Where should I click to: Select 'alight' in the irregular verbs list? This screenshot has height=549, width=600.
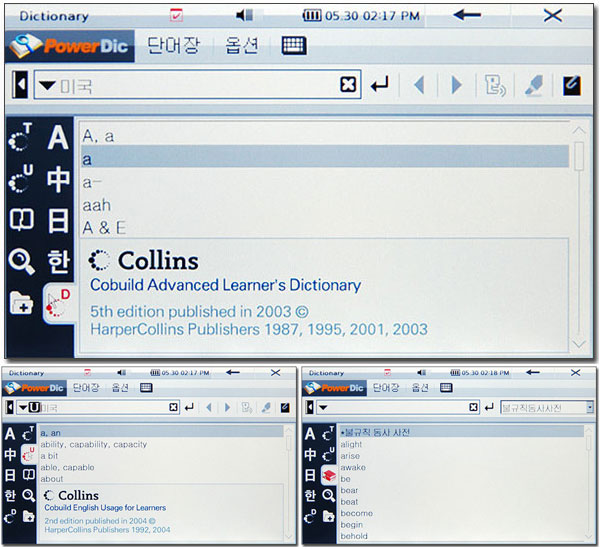point(462,444)
